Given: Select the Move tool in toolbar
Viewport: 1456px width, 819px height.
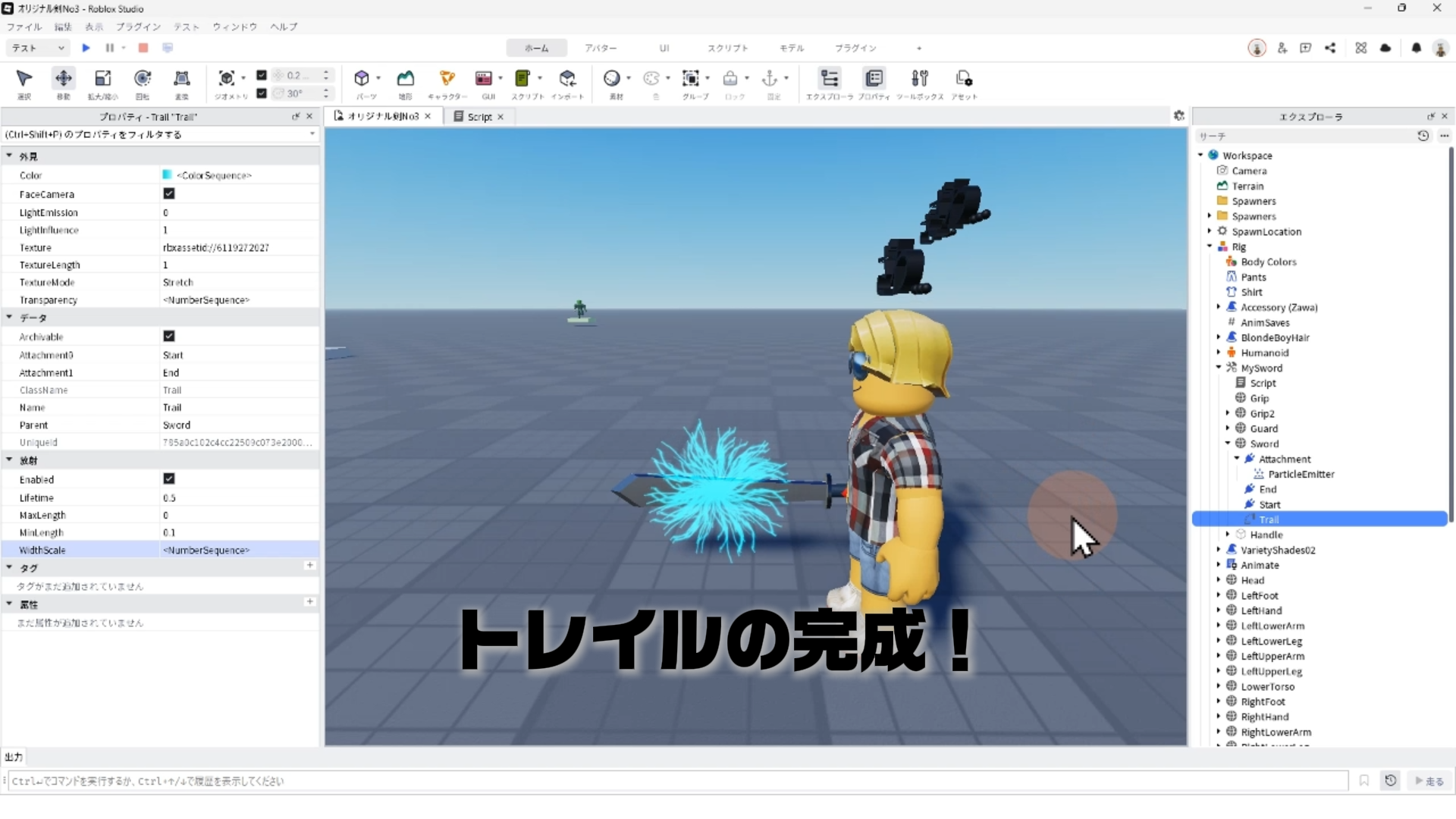Looking at the screenshot, I should coord(64,78).
